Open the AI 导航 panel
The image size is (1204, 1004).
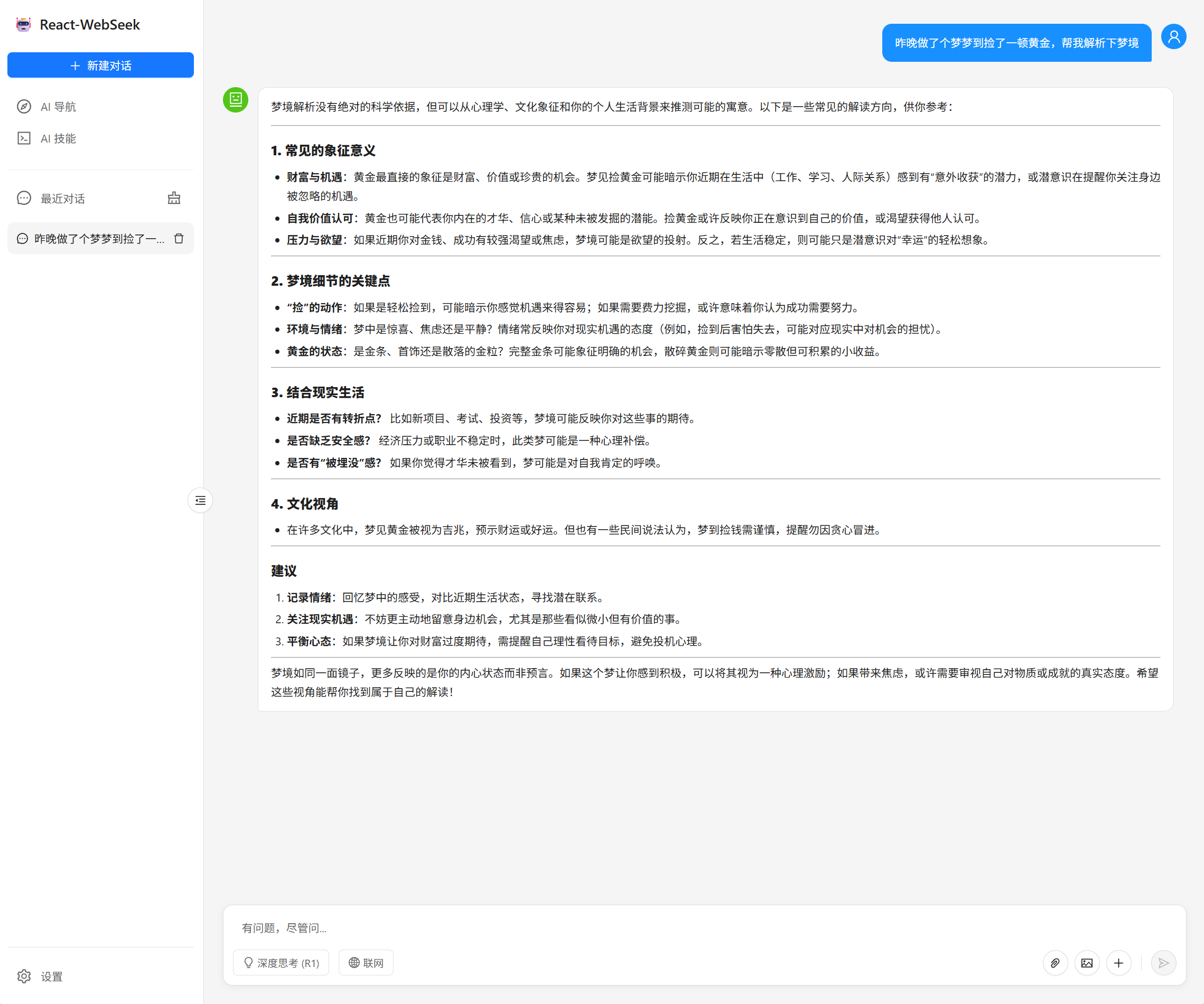tap(57, 107)
